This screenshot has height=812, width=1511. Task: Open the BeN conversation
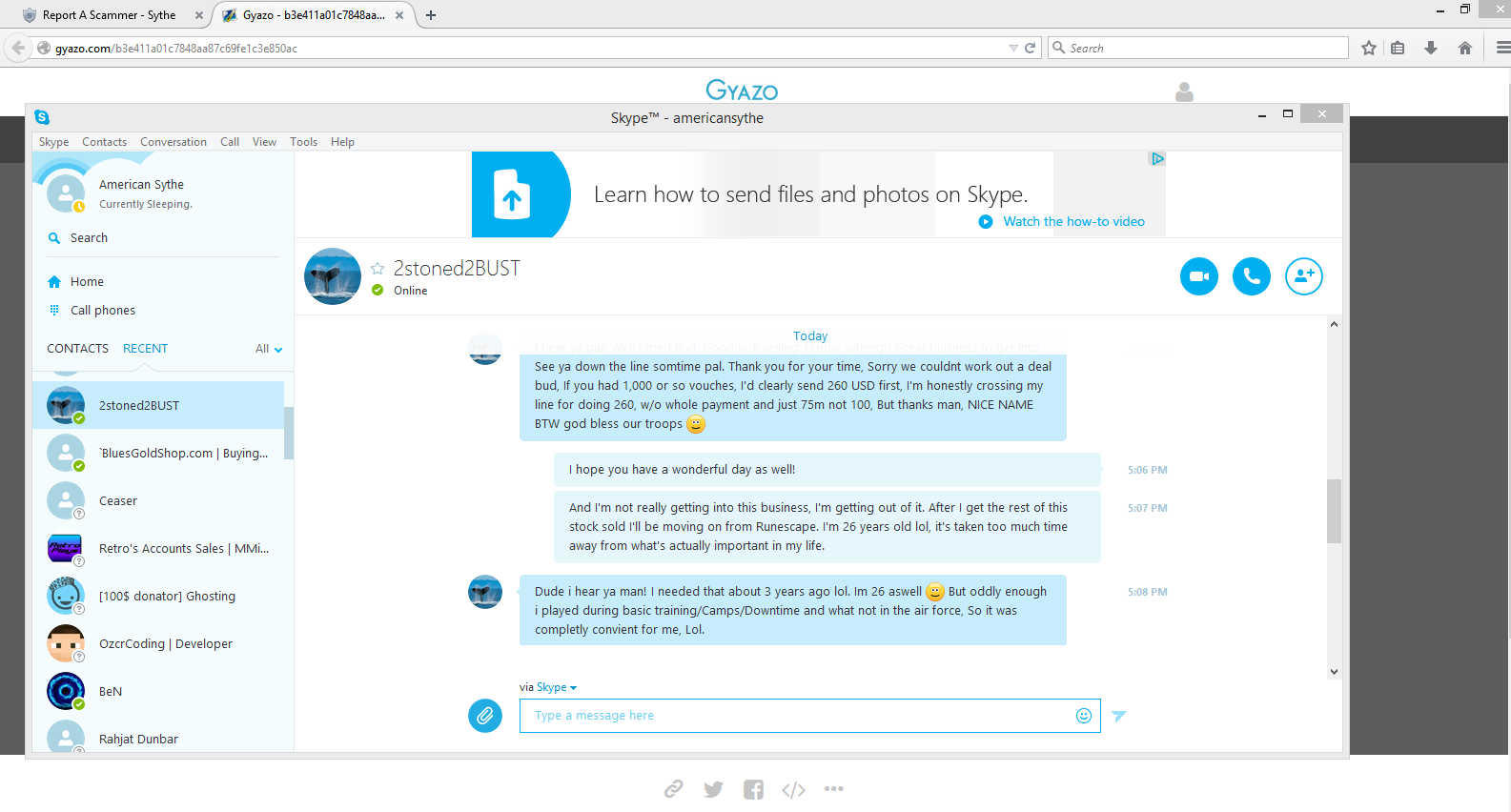(158, 691)
